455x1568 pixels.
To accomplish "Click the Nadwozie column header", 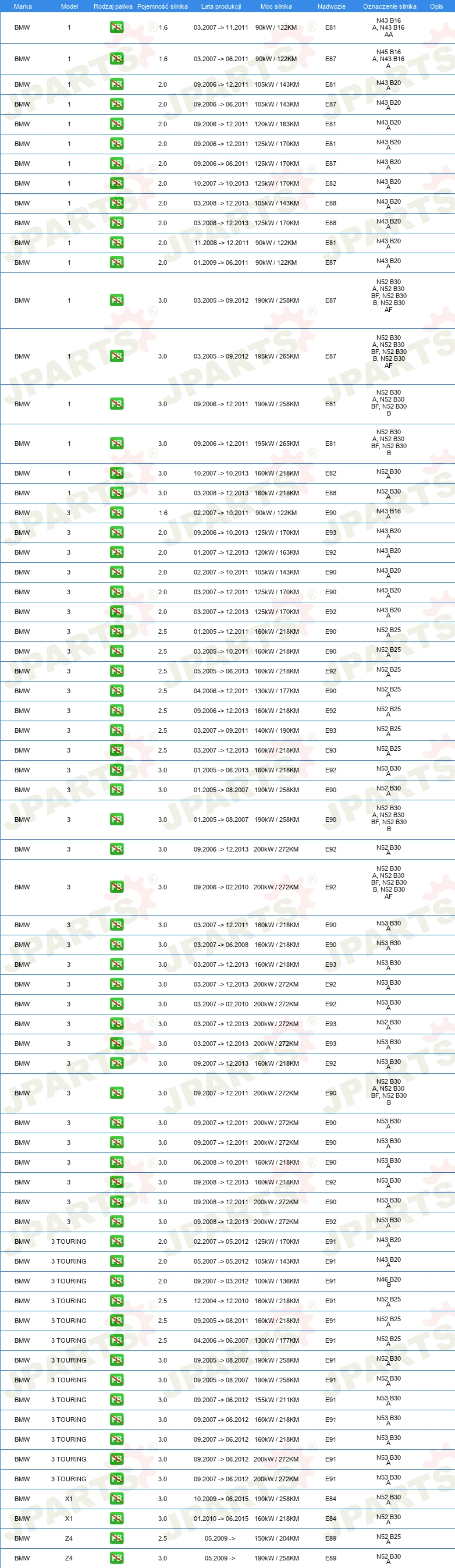I will tap(332, 7).
